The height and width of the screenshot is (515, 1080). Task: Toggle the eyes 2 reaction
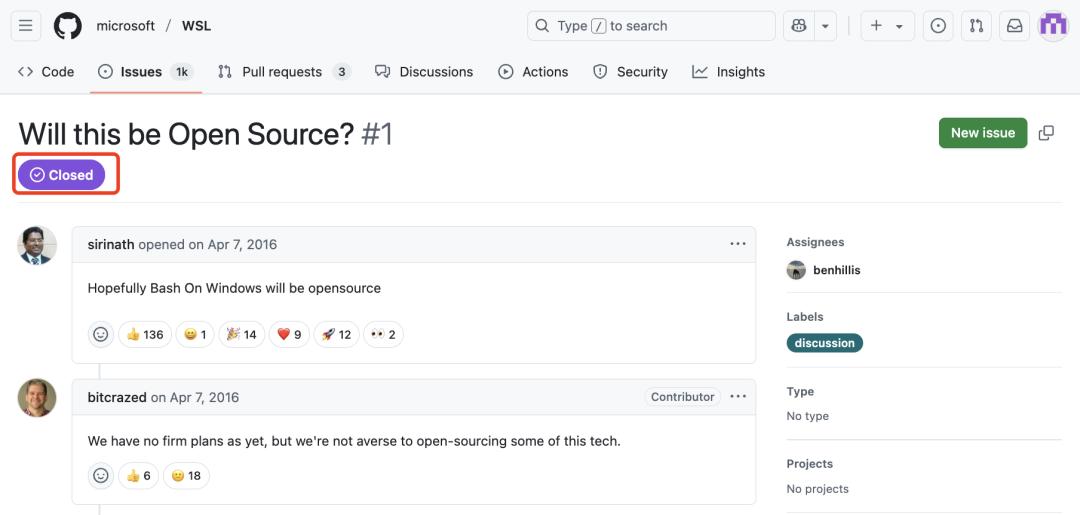pyautogui.click(x=383, y=335)
